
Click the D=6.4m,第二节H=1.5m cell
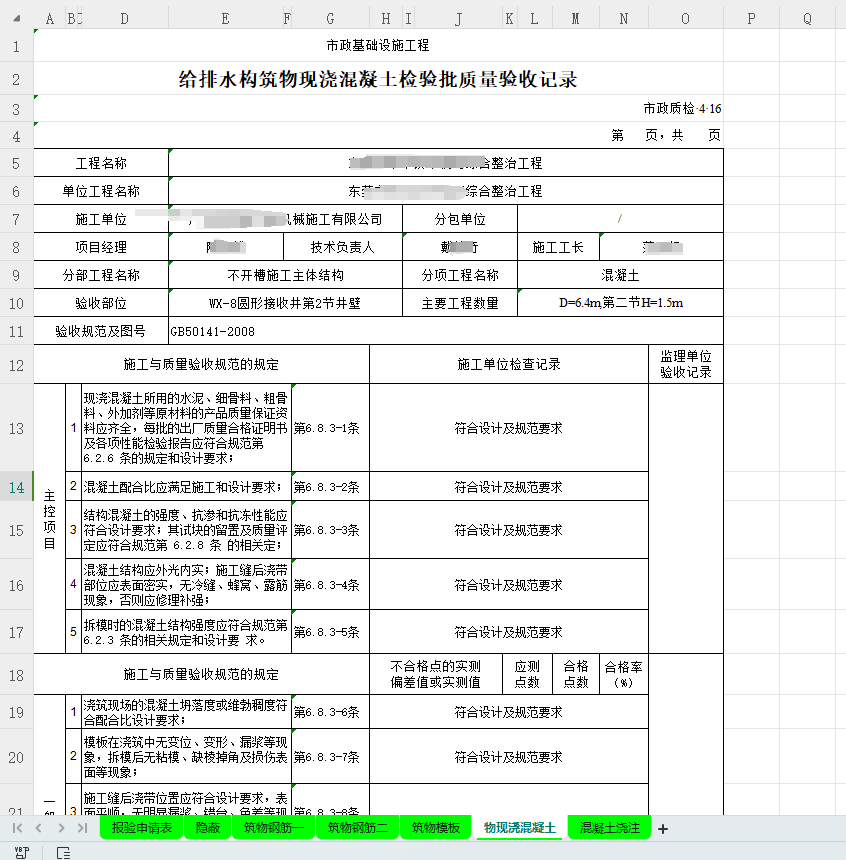(620, 303)
